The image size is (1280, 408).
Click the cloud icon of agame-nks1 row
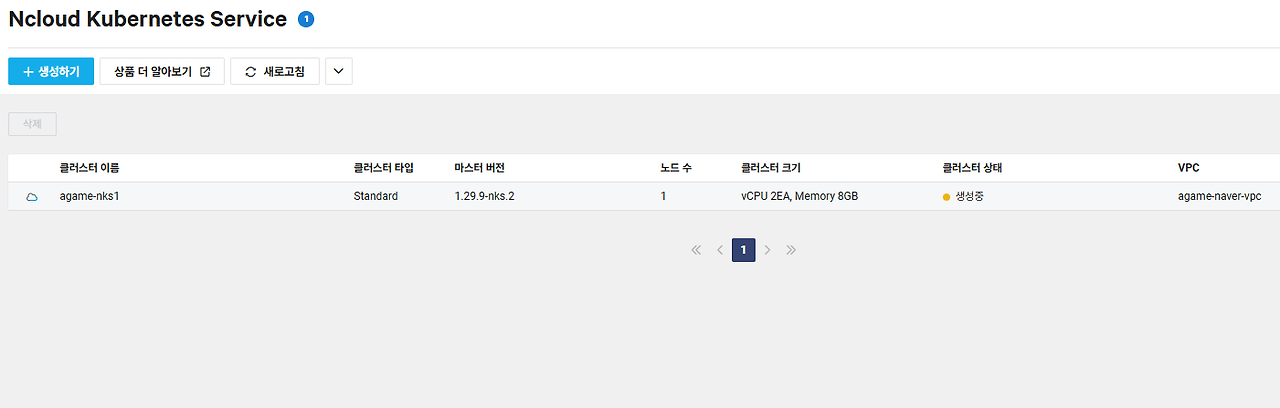pos(32,197)
